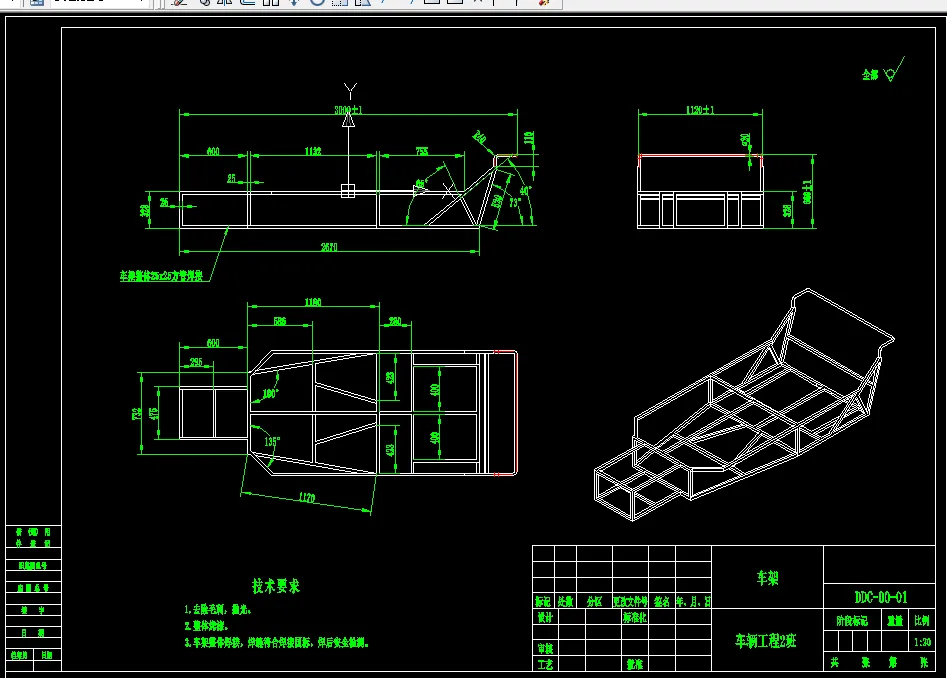The image size is (947, 678).
Task: Select the 更改文件号 cell in the revision table
Action: point(631,601)
